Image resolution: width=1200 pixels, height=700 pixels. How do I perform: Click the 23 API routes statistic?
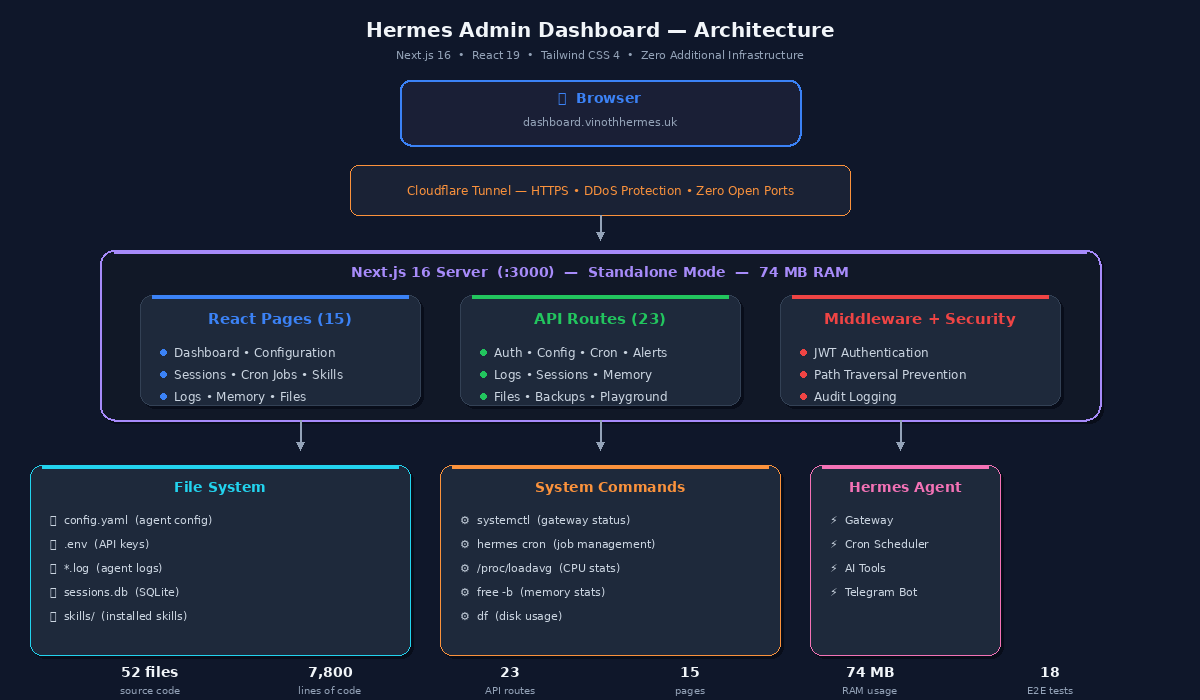[x=510, y=680]
